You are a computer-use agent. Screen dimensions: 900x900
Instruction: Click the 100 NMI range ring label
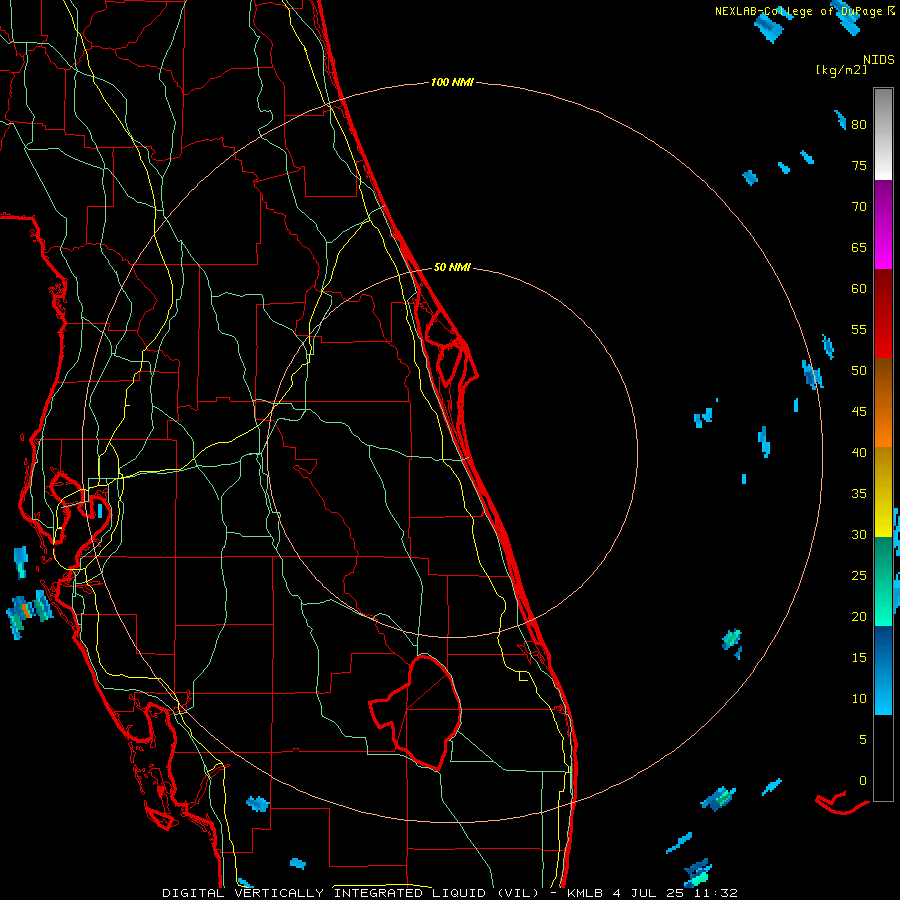pyautogui.click(x=452, y=83)
